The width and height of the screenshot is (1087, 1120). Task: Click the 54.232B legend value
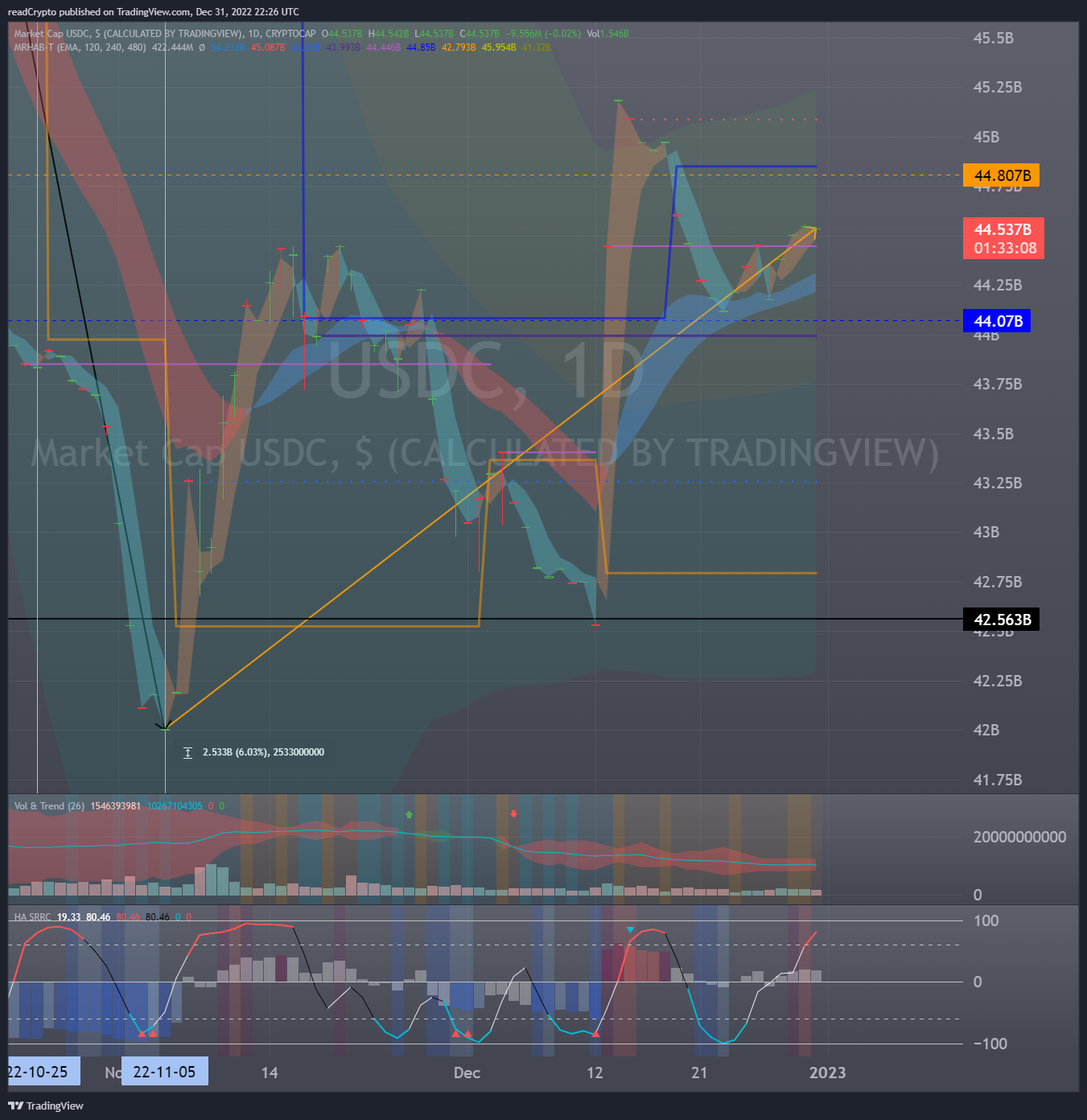point(229,47)
